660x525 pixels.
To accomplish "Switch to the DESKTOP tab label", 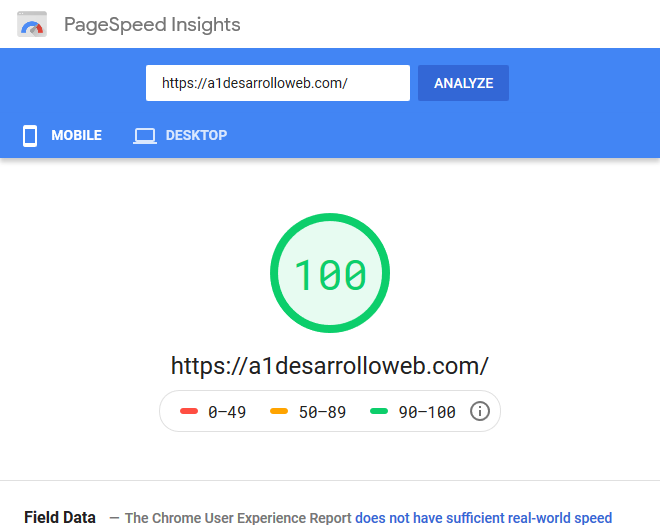I will point(196,135).
